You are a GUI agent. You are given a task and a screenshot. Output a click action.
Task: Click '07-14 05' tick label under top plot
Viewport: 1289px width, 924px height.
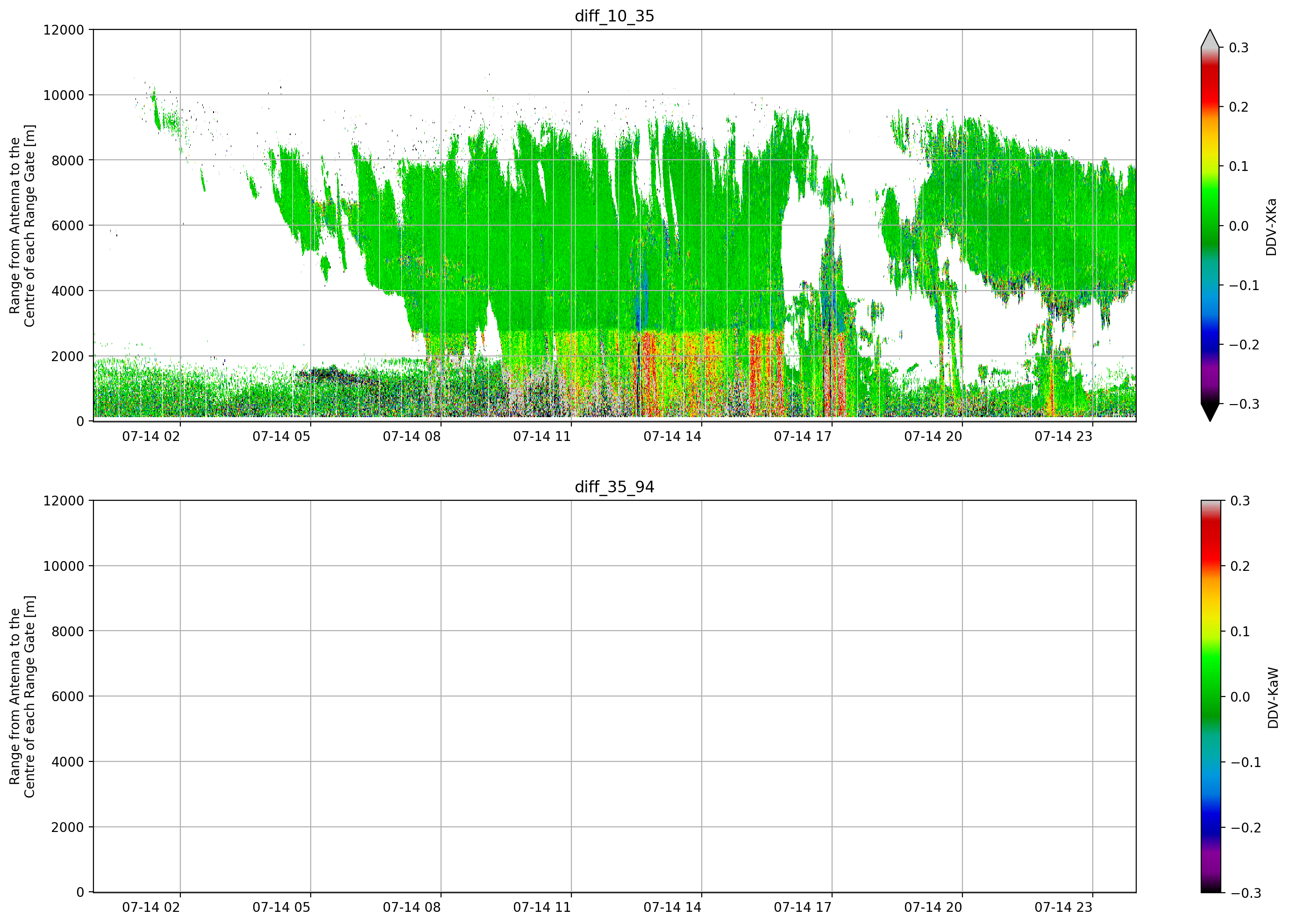point(281,436)
